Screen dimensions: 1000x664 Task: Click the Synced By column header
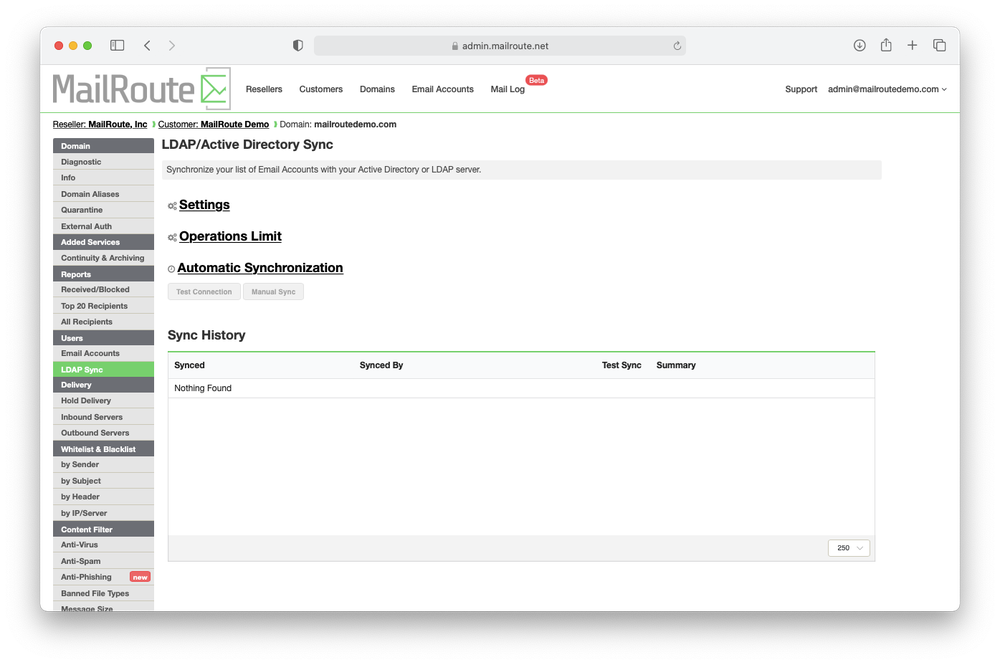381,365
